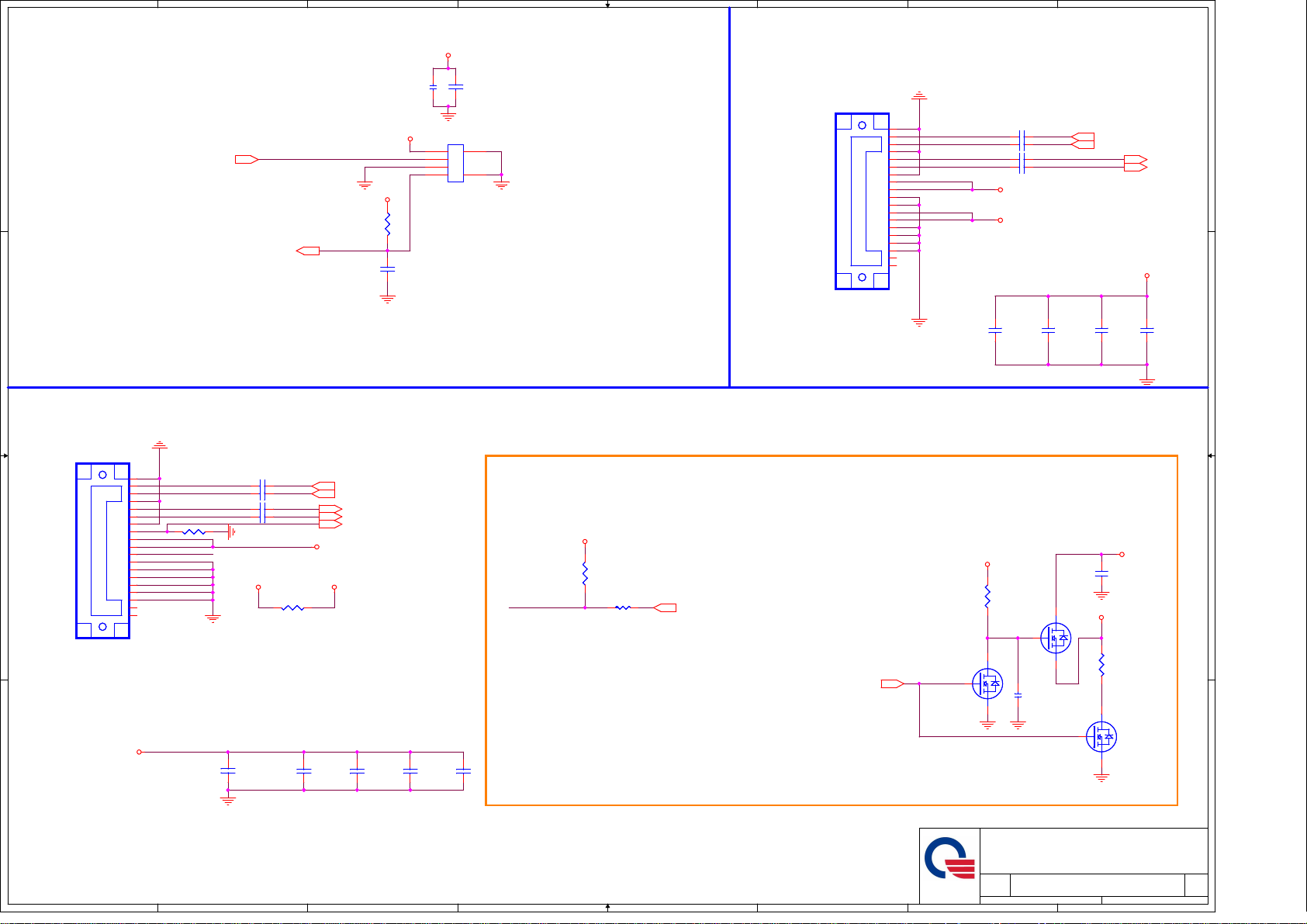This screenshot has height=924, width=1307.
Task: Select the left-pointing port after the tiny resistor
Action: pos(665,607)
